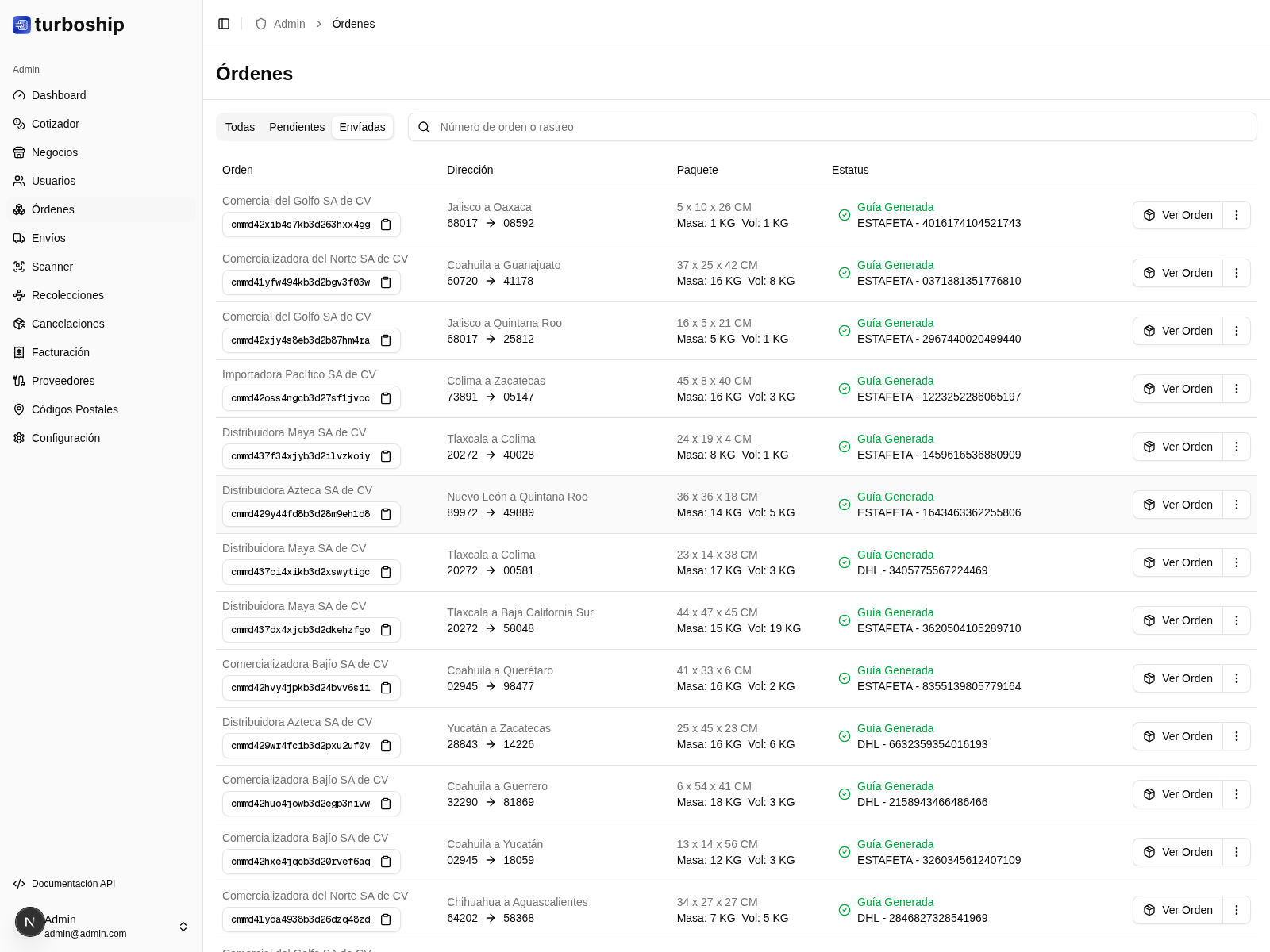Screen dimensions: 1270x952
Task: Open Scanner from the sidebar
Action: (x=52, y=267)
